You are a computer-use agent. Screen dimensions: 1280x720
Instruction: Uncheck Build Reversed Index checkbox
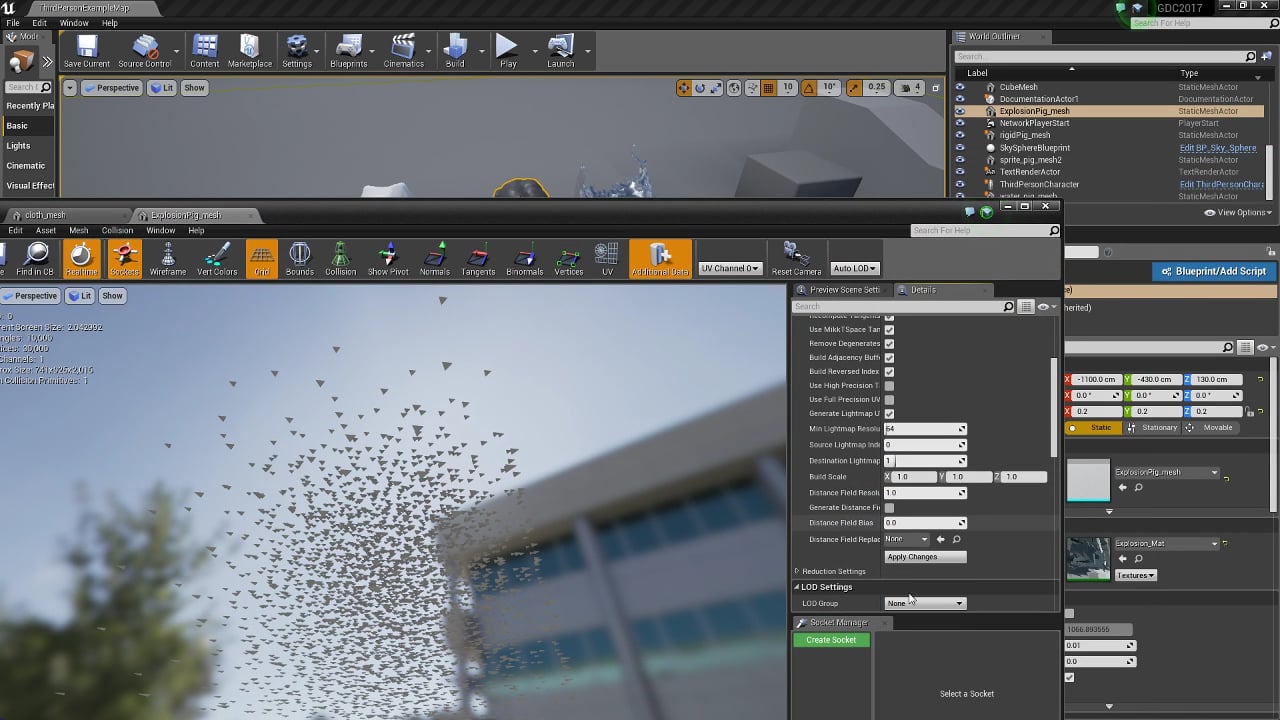point(889,371)
